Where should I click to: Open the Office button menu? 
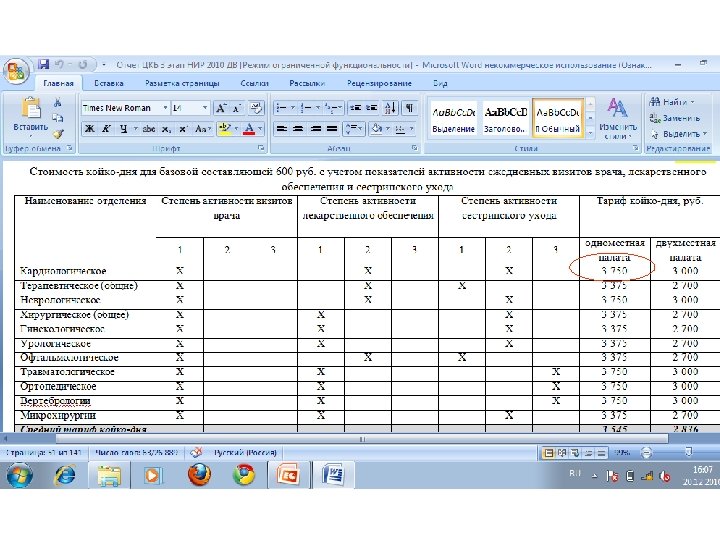[16, 72]
